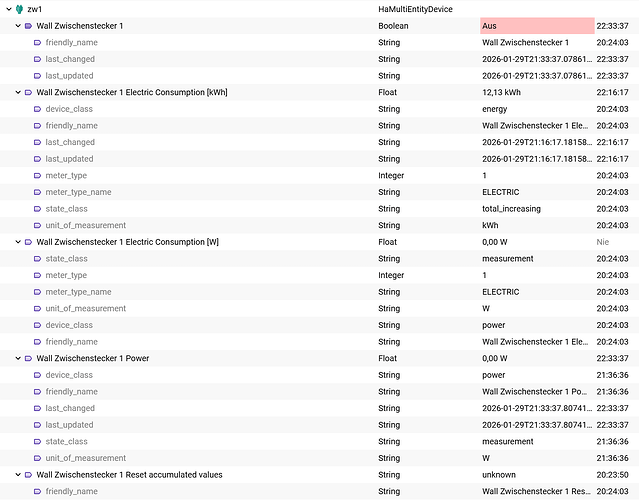Viewport: 639px width, 500px height.
Task: Select the unknown value of Reset row
Action: [499, 475]
